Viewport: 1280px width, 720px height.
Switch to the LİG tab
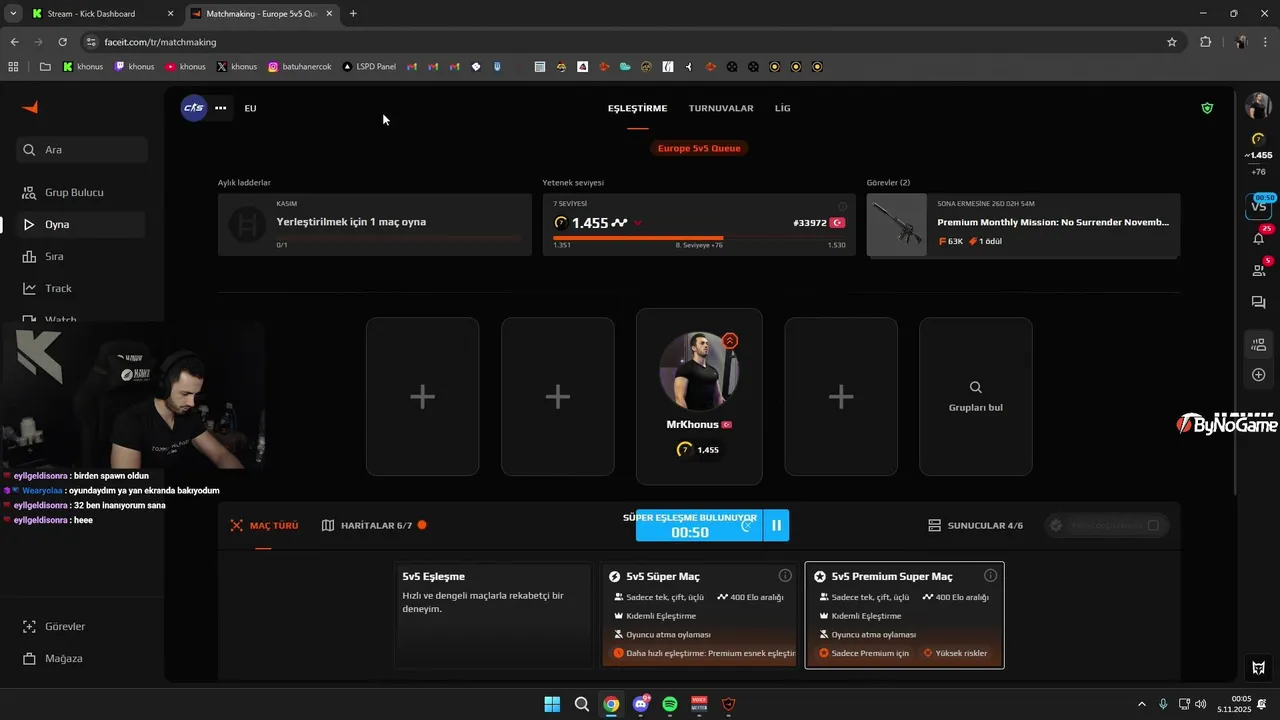click(x=783, y=108)
